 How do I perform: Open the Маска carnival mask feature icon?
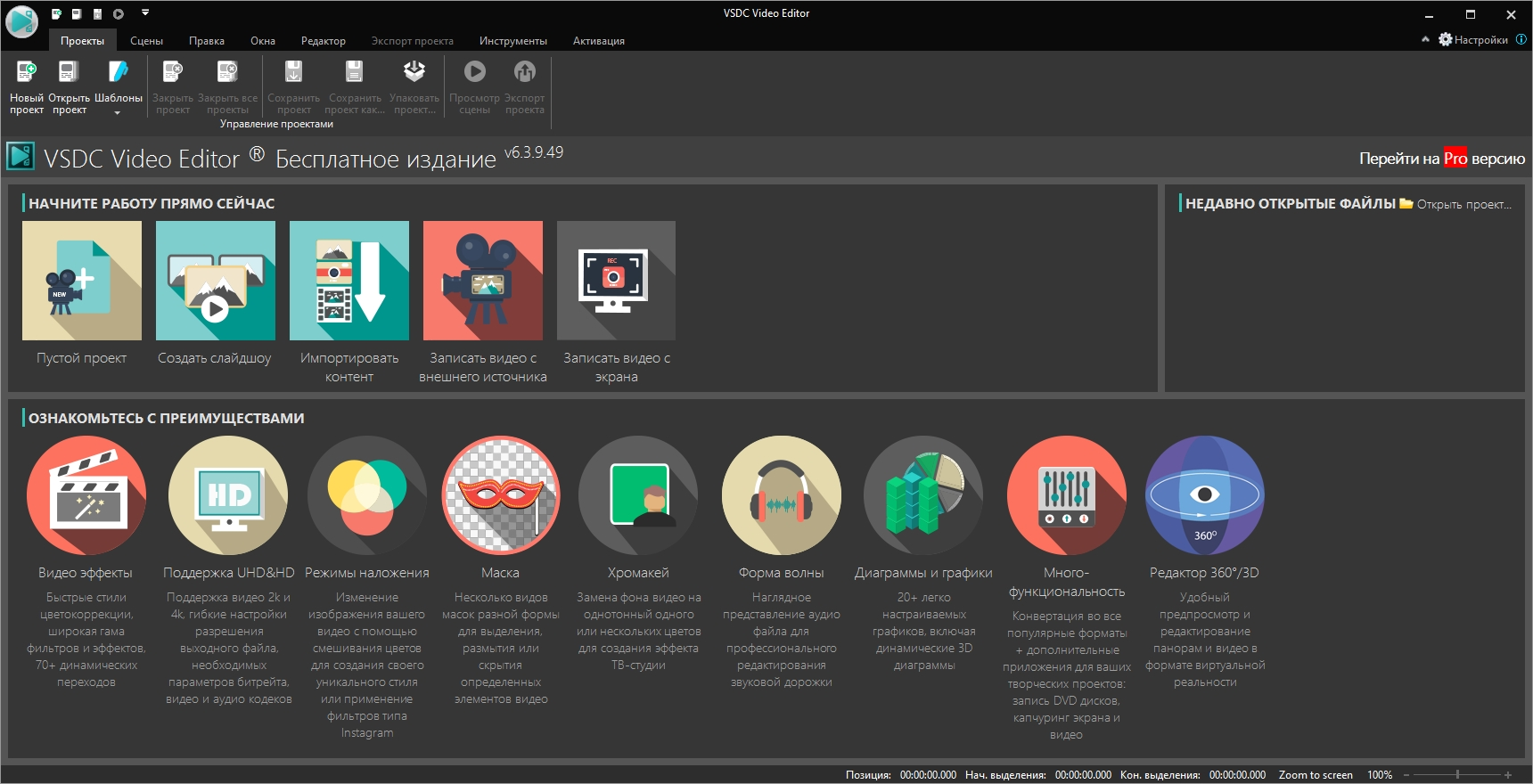[501, 495]
